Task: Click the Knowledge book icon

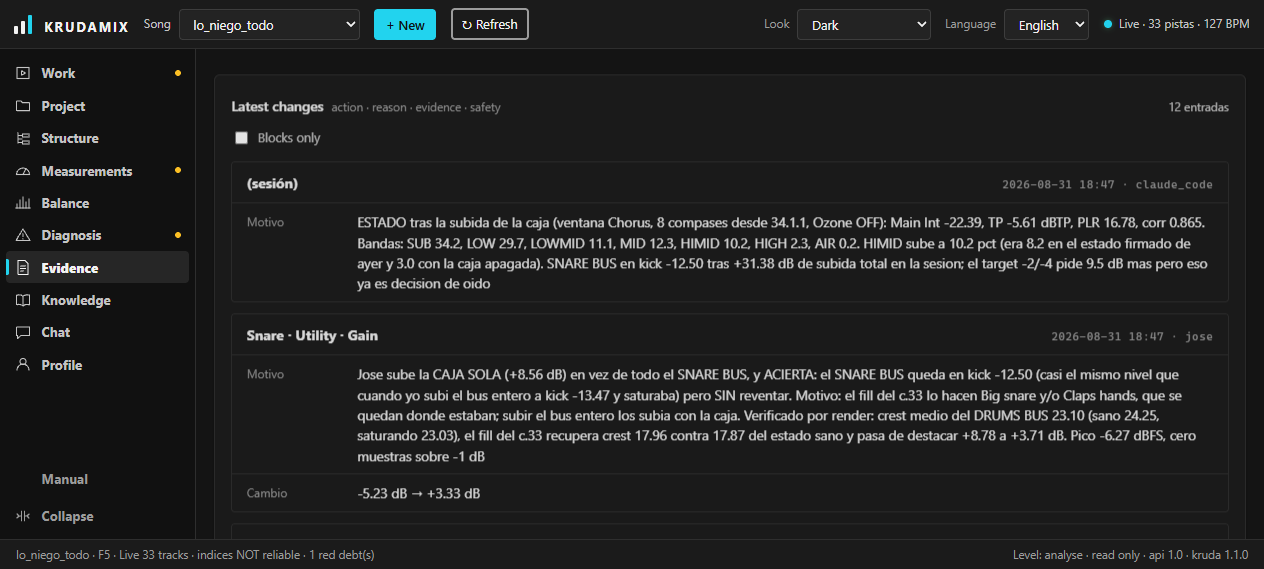Action: 23,300
